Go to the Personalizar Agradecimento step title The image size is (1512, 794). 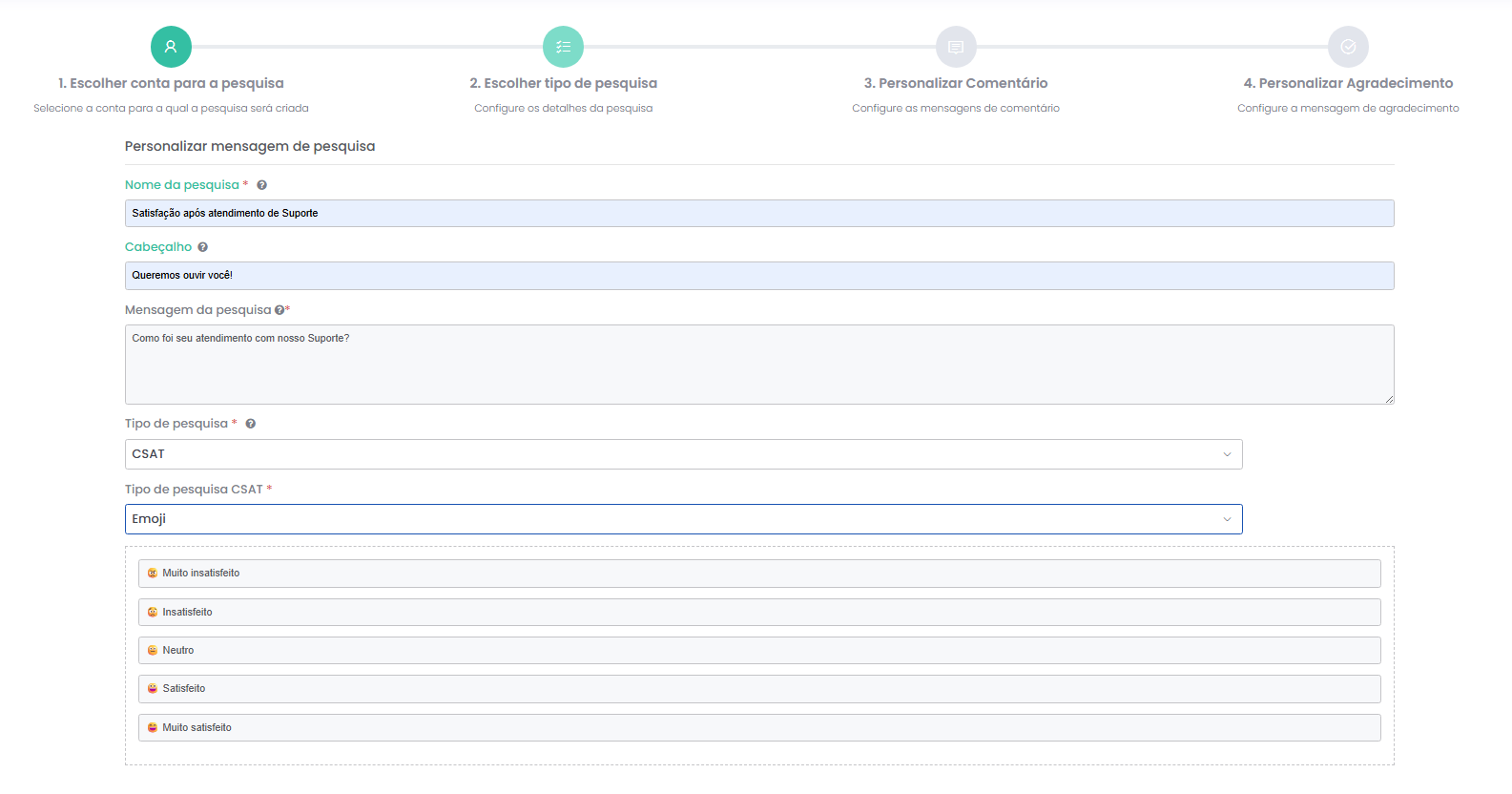[1348, 83]
